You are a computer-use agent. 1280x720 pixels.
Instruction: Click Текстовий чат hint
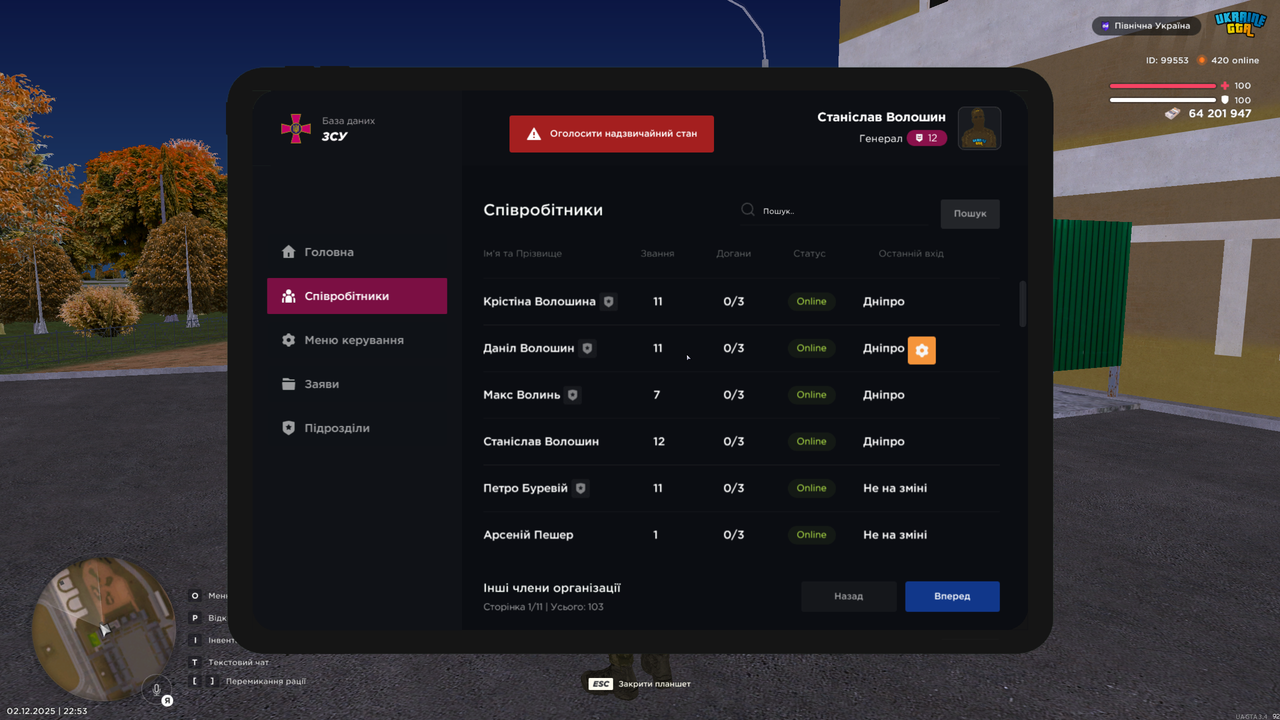238,662
